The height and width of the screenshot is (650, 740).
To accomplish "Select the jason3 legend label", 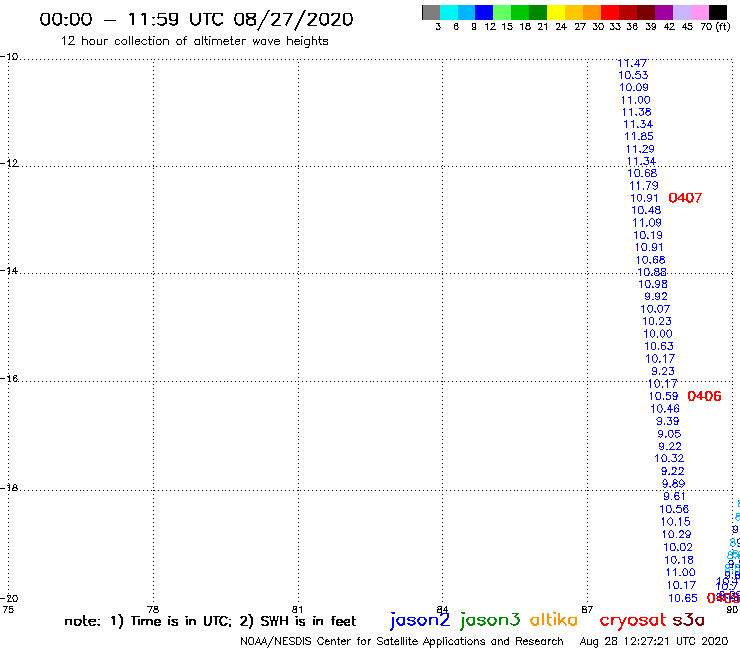I will (490, 620).
